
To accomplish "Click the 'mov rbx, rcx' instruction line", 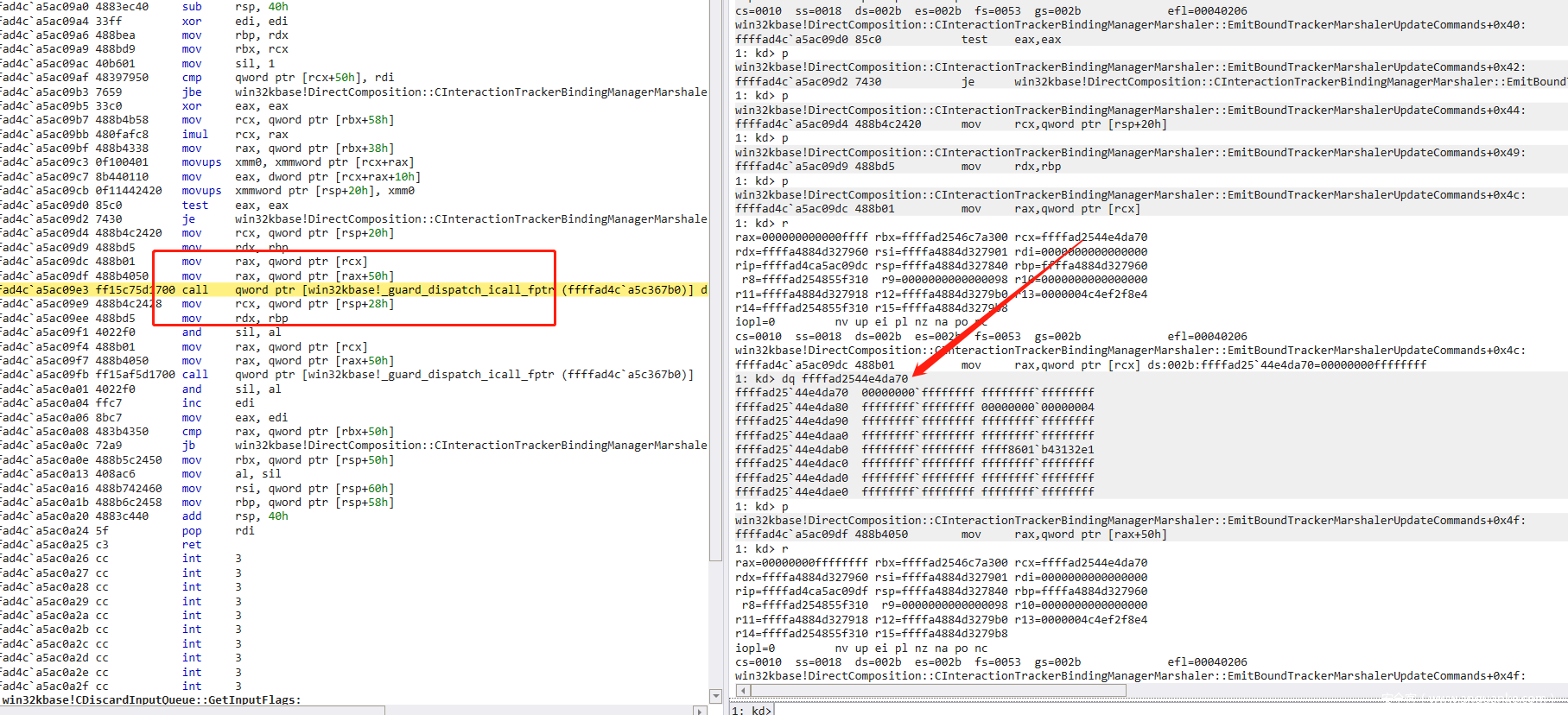I will point(145,49).
